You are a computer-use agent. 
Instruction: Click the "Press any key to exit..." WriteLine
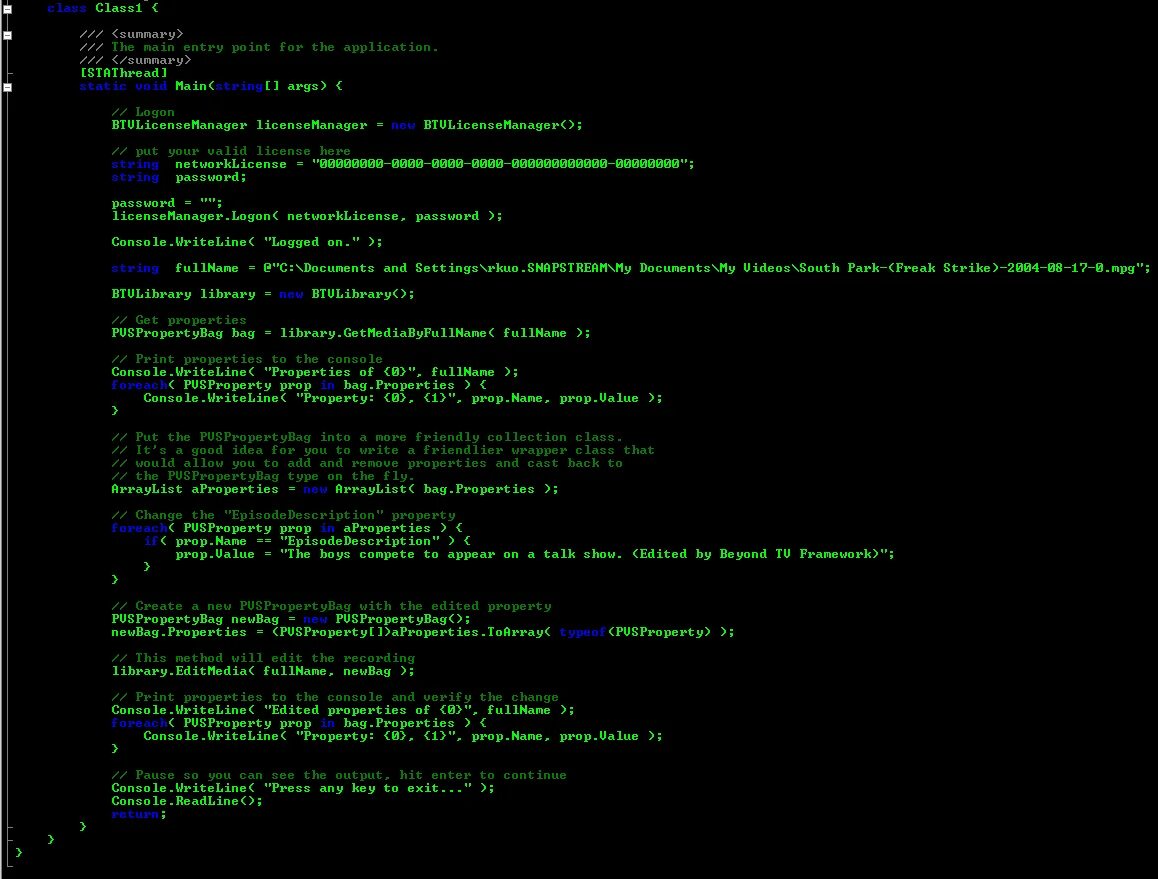tap(303, 788)
